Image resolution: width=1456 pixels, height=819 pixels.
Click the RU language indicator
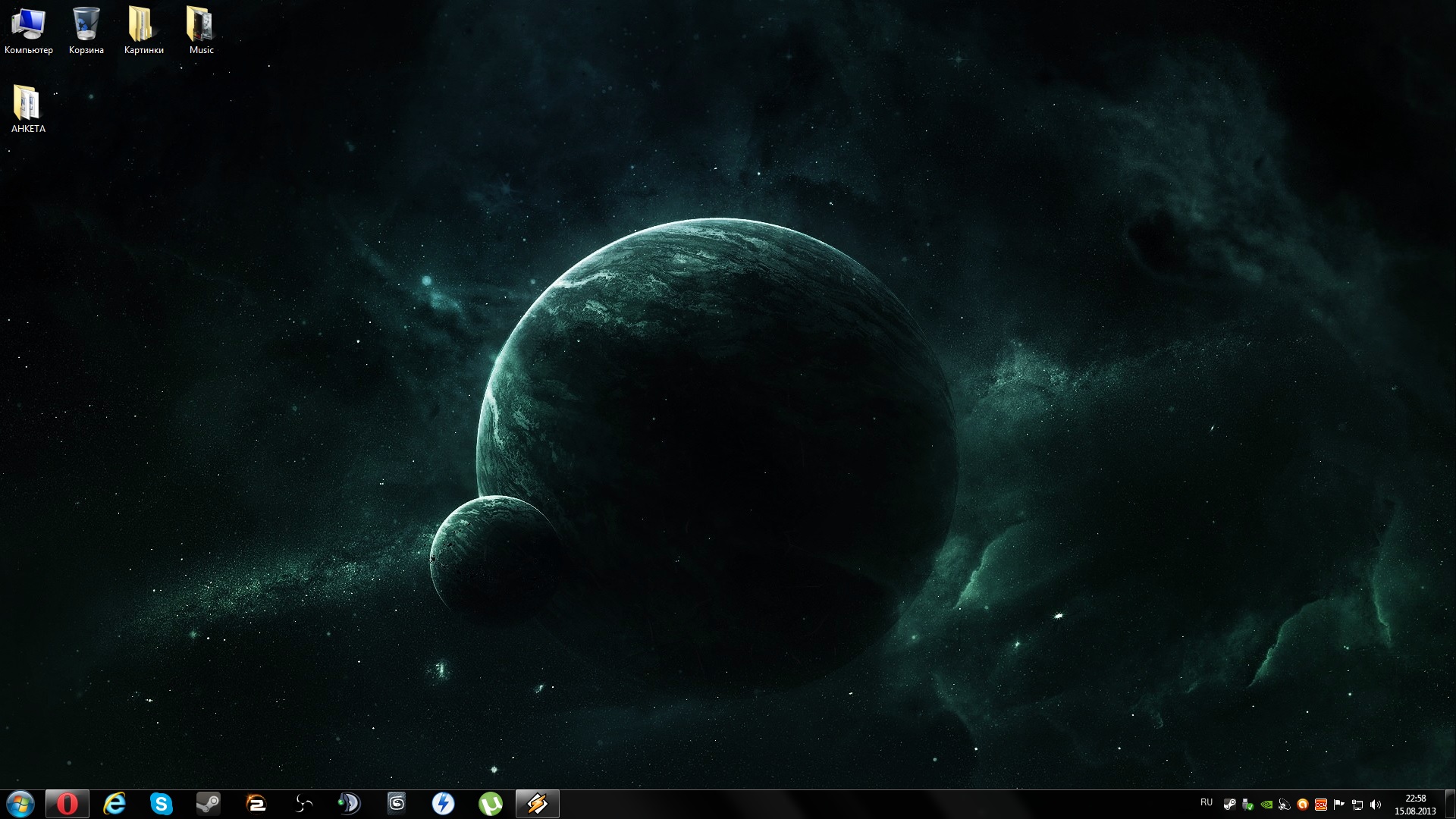(x=1207, y=802)
